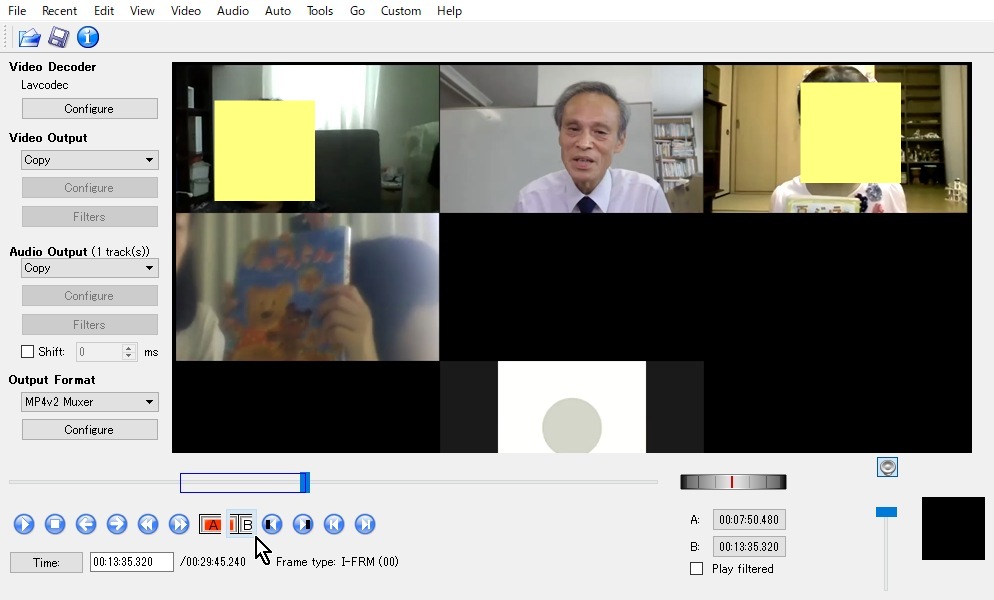Step back one frame with left arrow
The height and width of the screenshot is (600, 994).
(x=86, y=524)
